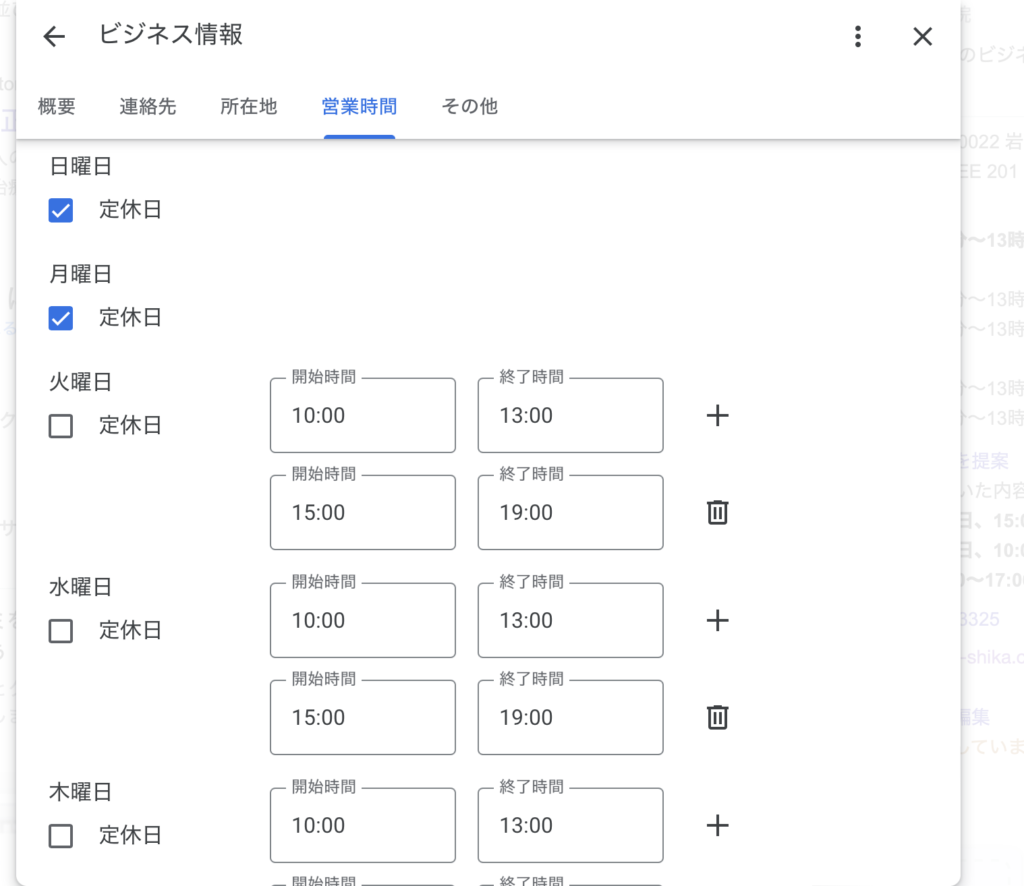Open 火曜日 second 終了時間 19:00 dropdown
Image resolution: width=1024 pixels, height=886 pixels.
coord(570,513)
